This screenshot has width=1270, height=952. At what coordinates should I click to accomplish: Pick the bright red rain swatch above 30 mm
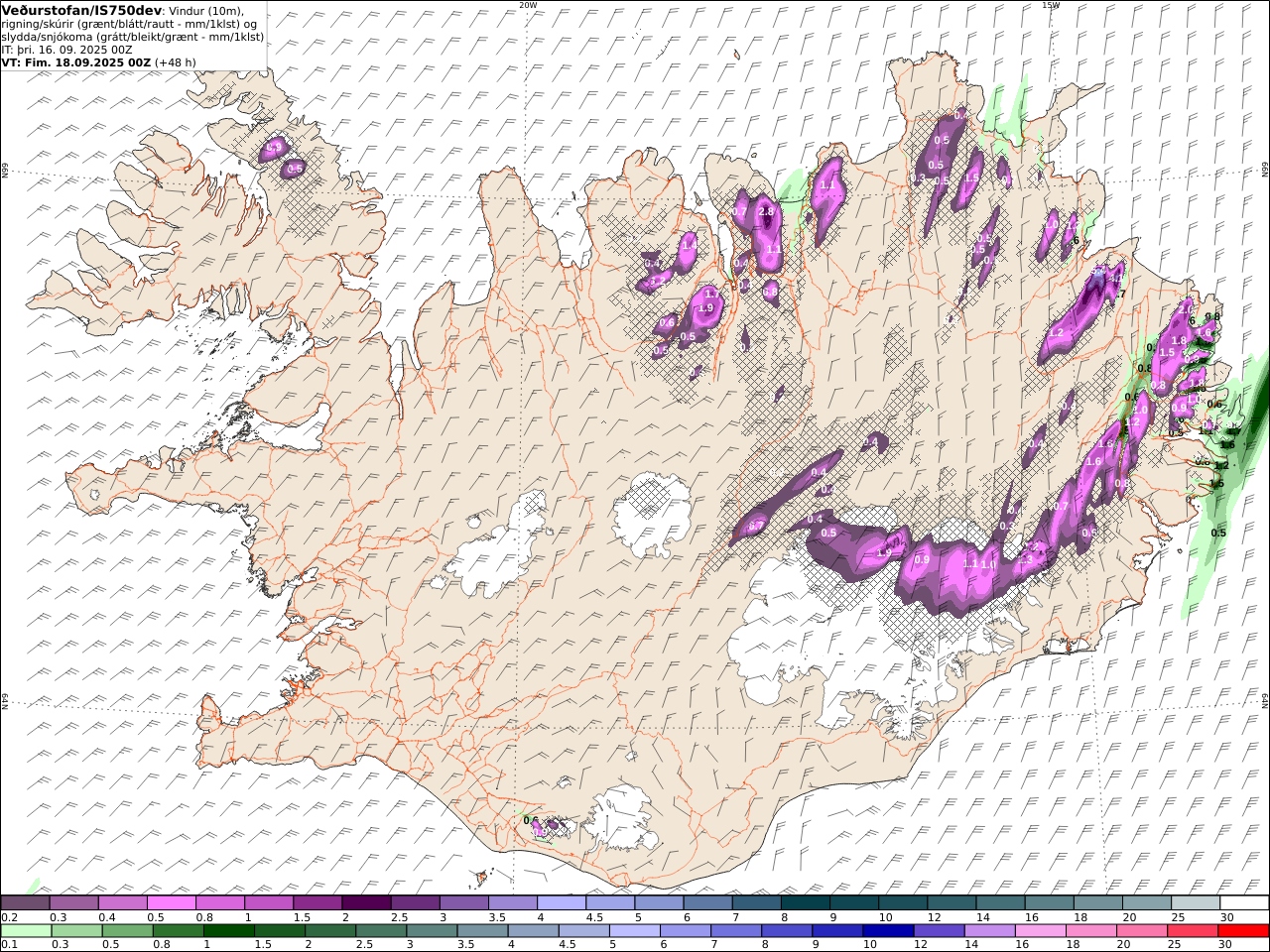coord(1244,930)
